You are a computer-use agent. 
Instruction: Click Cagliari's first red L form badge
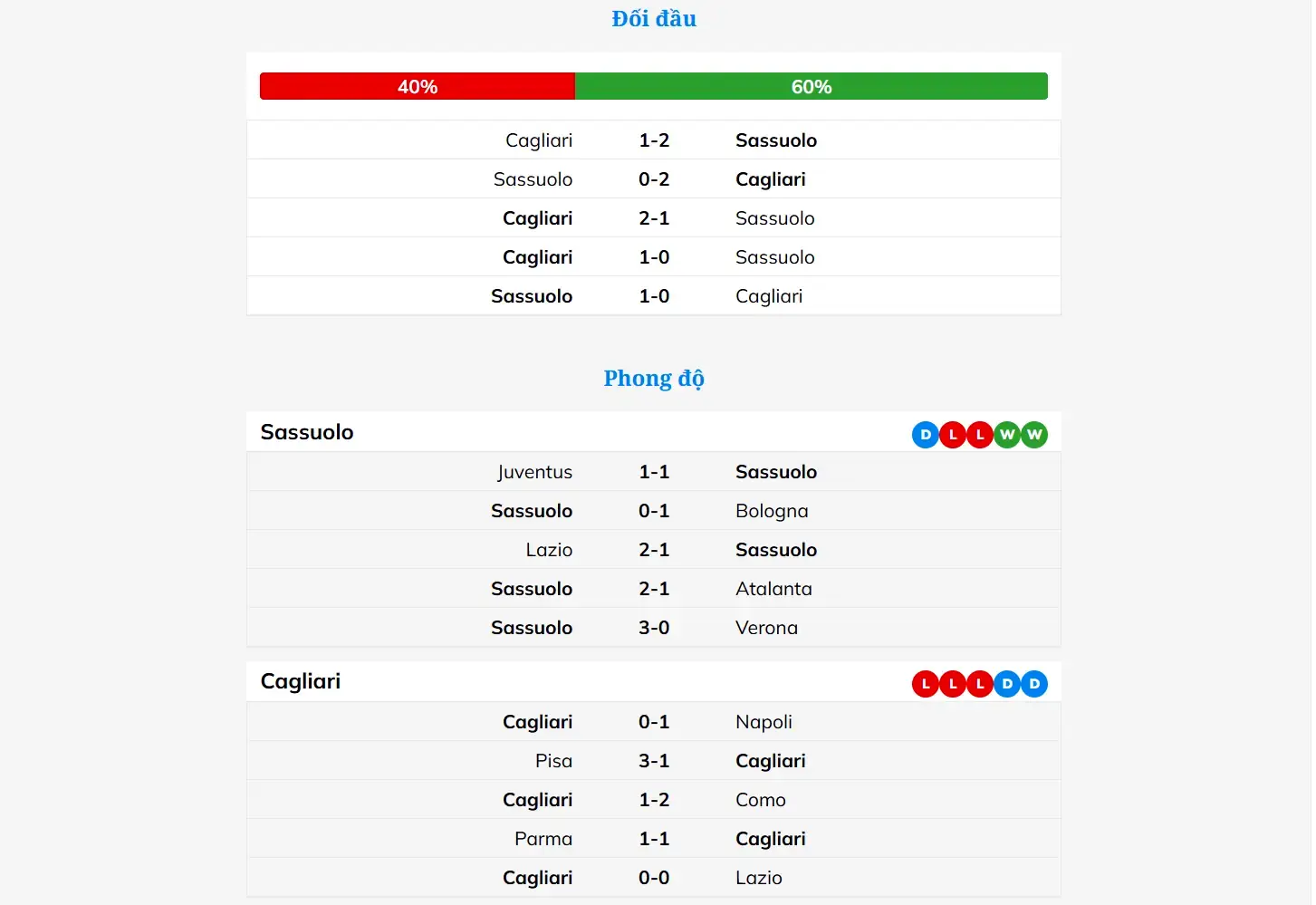(x=925, y=684)
